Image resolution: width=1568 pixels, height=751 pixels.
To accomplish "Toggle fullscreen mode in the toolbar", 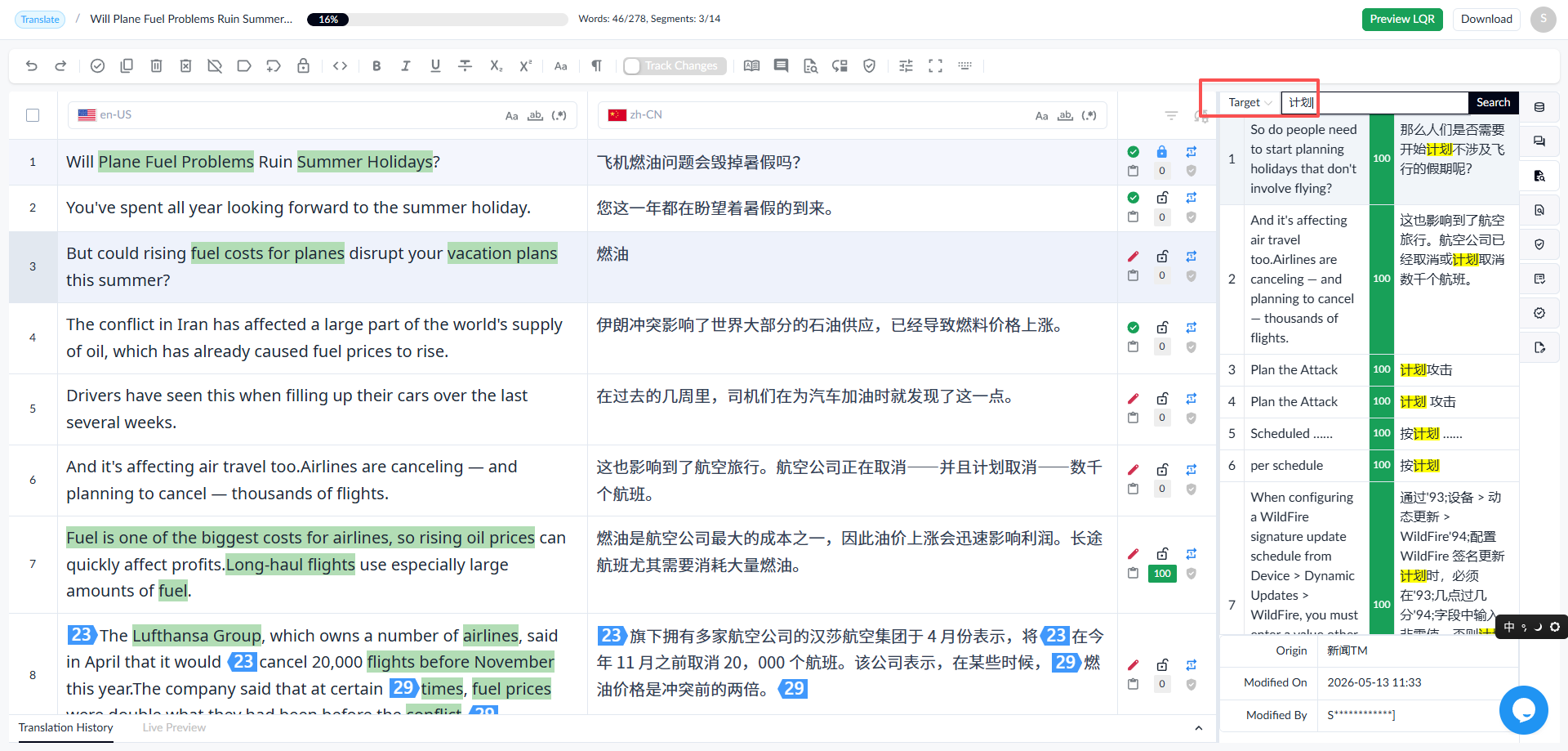I will [x=935, y=66].
